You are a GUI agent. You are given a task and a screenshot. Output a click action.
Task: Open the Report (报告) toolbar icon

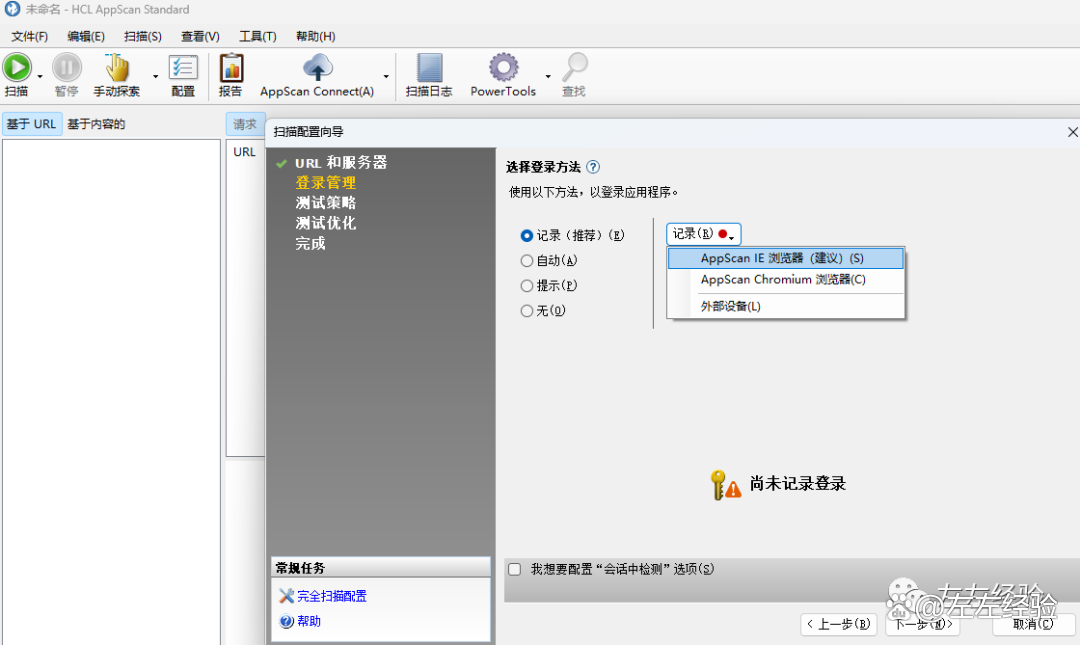tap(231, 68)
